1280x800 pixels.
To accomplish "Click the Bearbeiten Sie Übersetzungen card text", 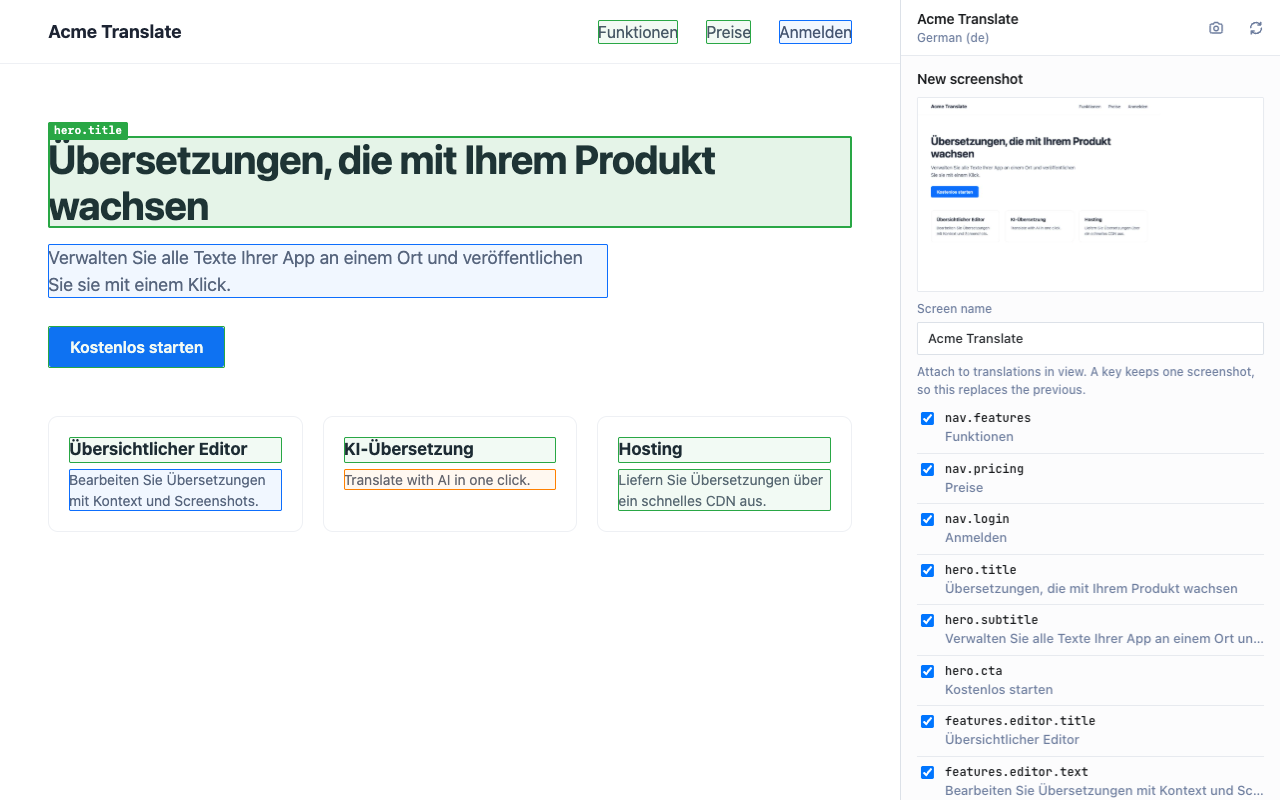I will tap(175, 490).
